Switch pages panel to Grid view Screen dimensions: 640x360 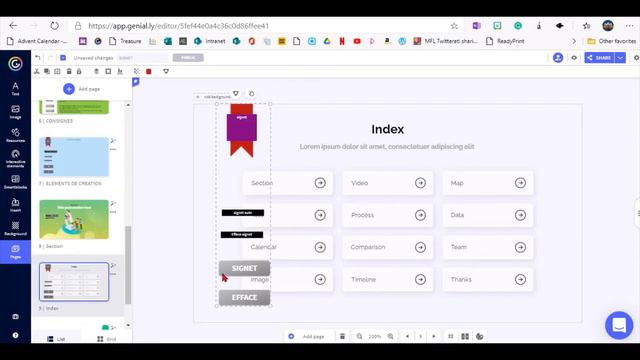107,339
